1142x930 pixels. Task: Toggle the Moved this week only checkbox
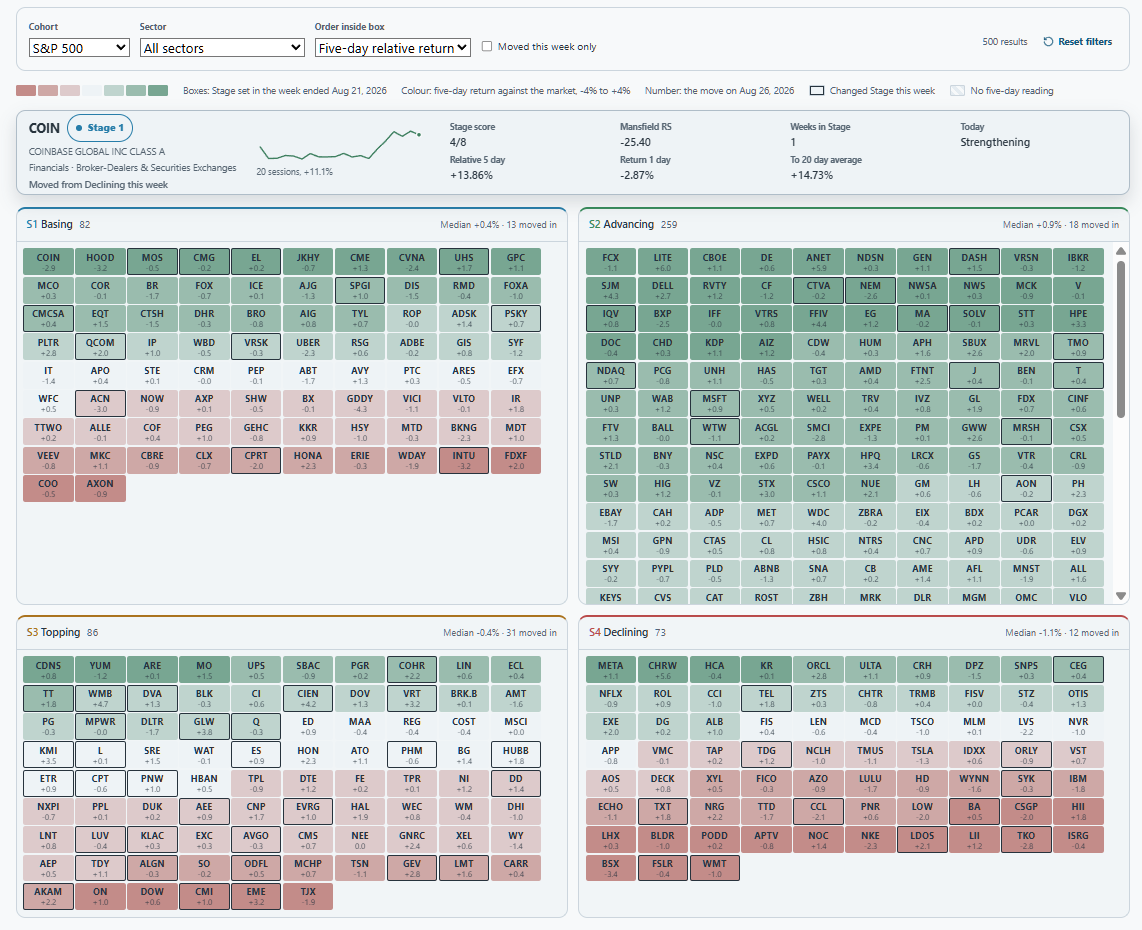click(487, 47)
